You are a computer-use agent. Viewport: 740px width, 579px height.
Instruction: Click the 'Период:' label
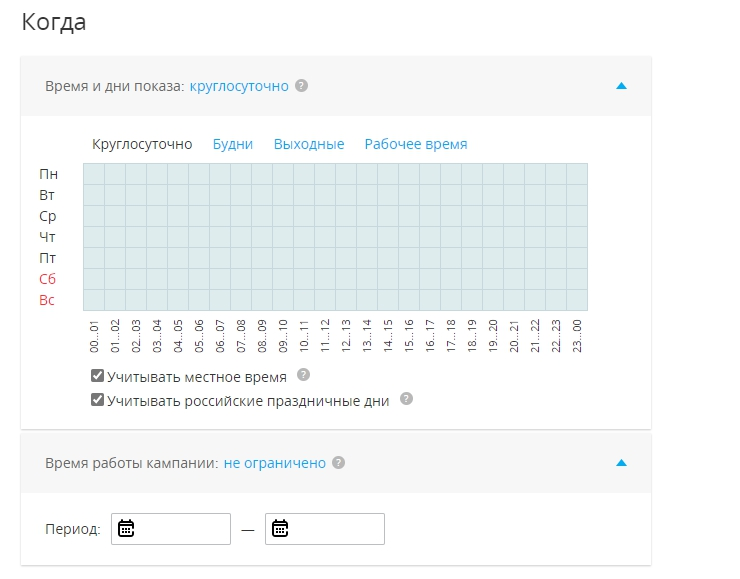pos(73,529)
